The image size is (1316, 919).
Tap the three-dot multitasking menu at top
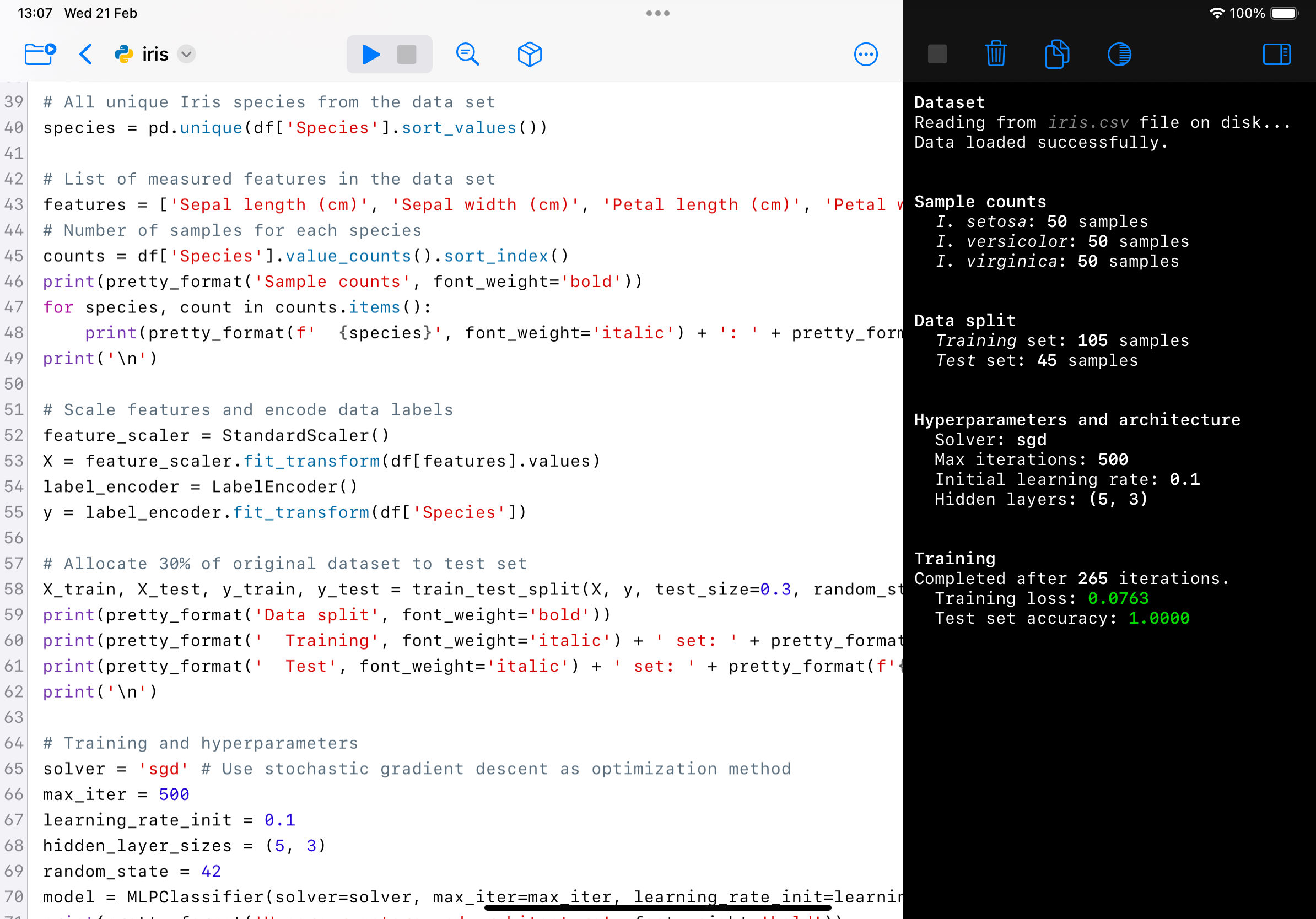[657, 13]
